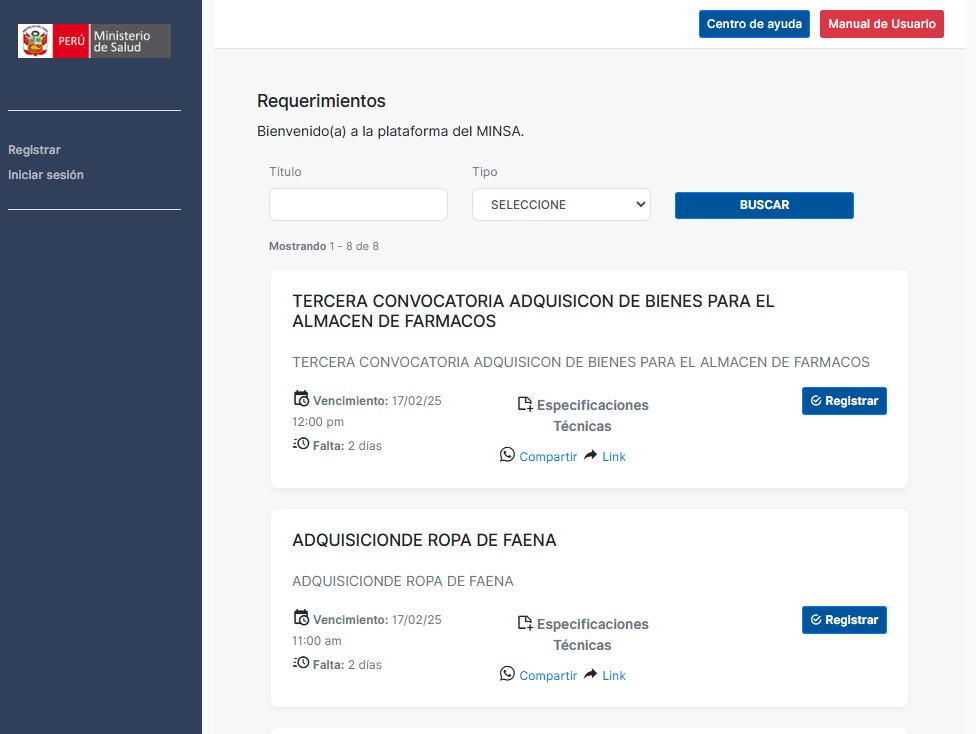Open Especificaciones Técnicas for farmacos requirement
This screenshot has width=976, height=734.
coord(592,415)
